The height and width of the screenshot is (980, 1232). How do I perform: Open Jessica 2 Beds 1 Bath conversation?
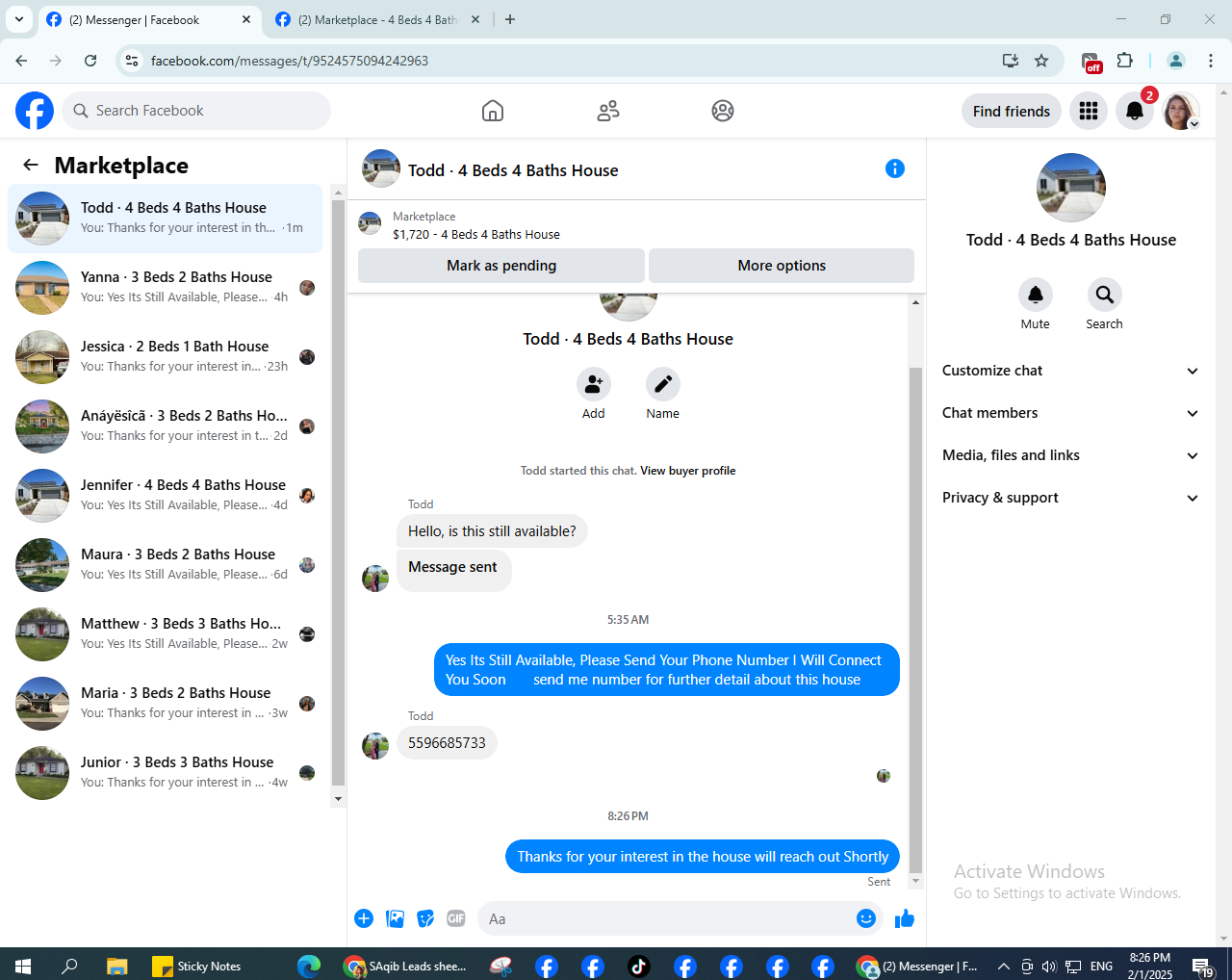coord(166,357)
